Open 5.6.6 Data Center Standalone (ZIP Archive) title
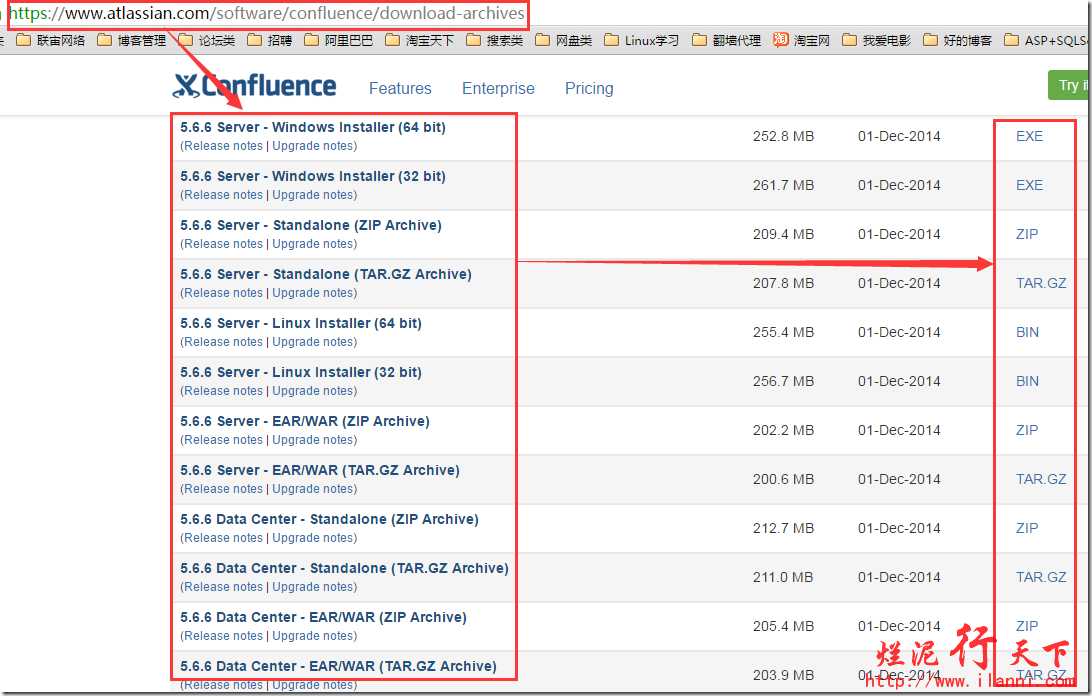This screenshot has width=1092, height=696. click(x=329, y=519)
